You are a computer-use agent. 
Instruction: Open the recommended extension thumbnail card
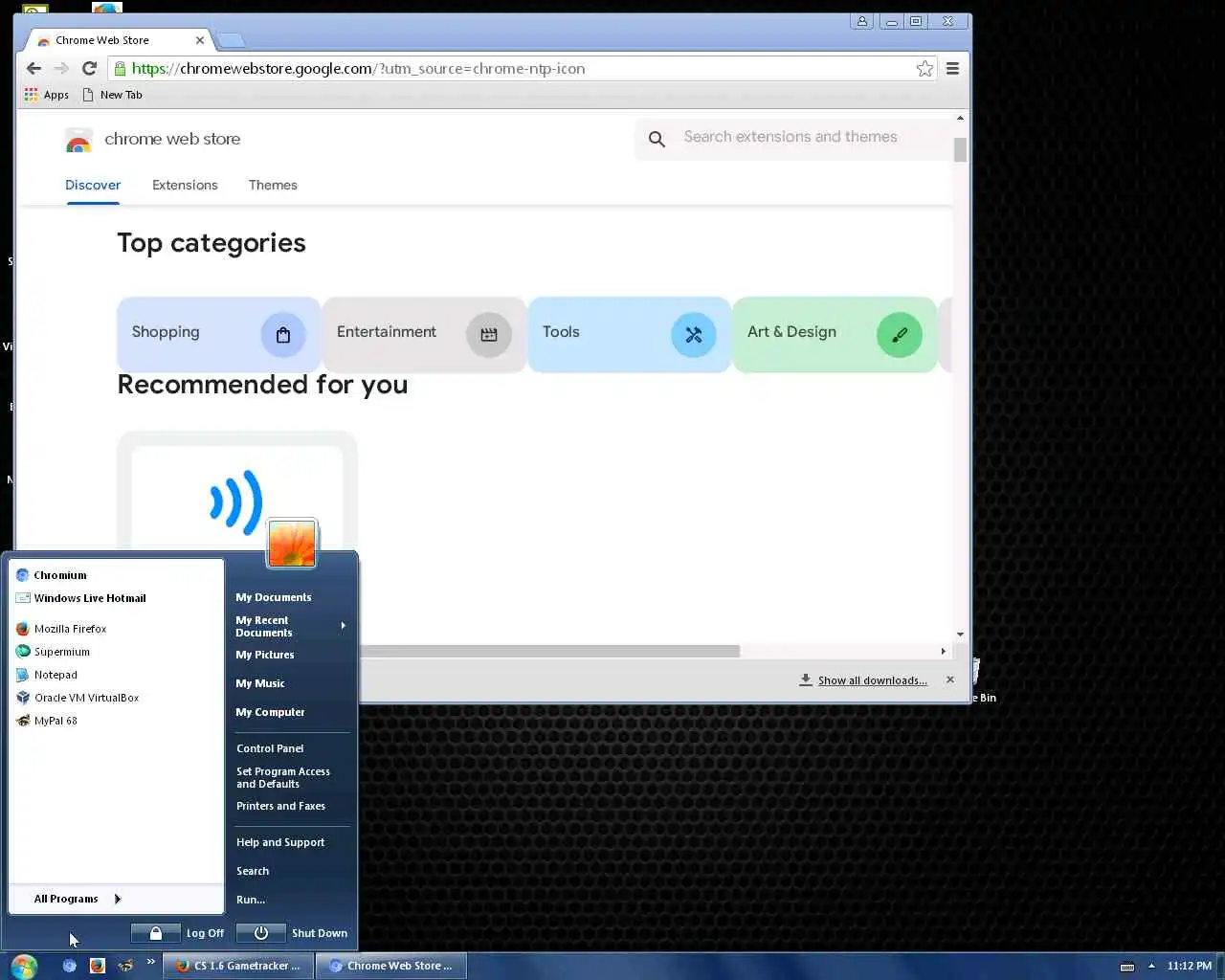237,492
